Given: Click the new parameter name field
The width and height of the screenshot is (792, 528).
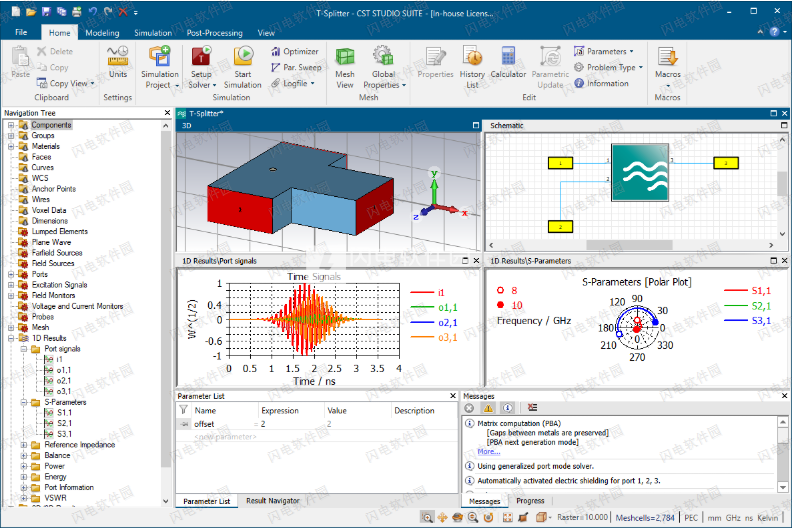Looking at the screenshot, I should [x=225, y=437].
